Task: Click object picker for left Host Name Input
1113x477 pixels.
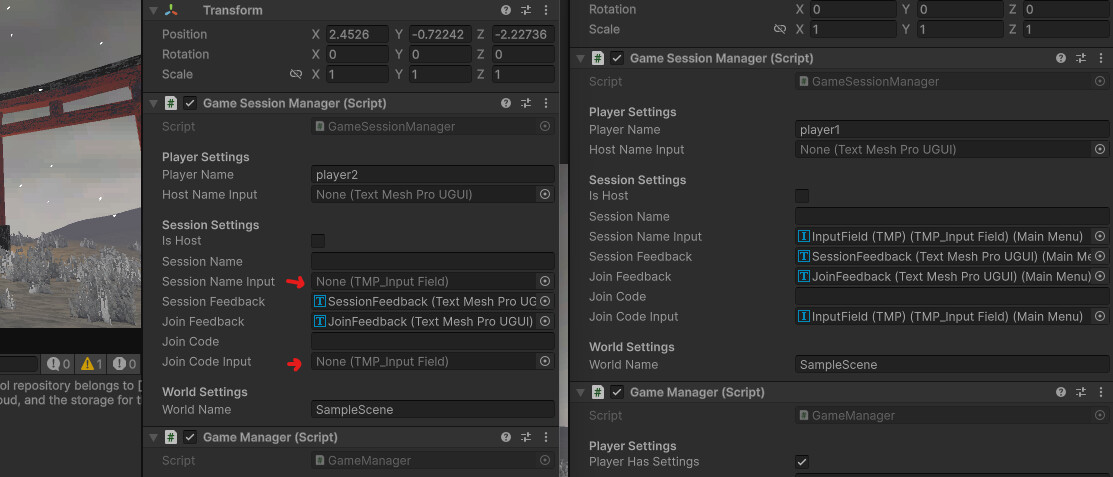Action: [545, 194]
